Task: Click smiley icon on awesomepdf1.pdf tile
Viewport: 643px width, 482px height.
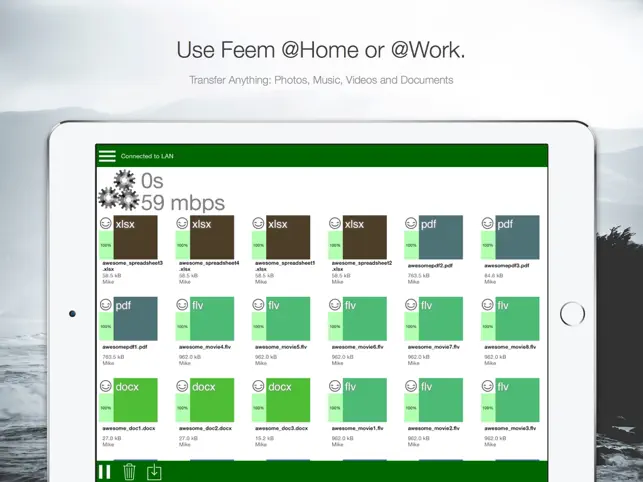Action: [106, 305]
